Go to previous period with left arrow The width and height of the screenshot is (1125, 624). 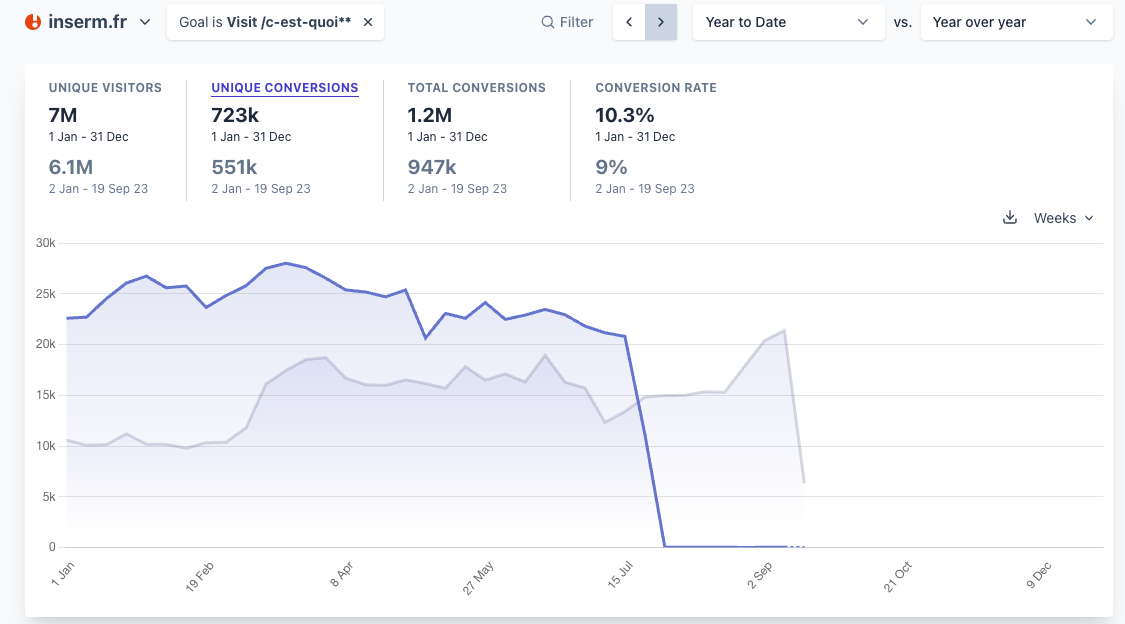pos(629,22)
